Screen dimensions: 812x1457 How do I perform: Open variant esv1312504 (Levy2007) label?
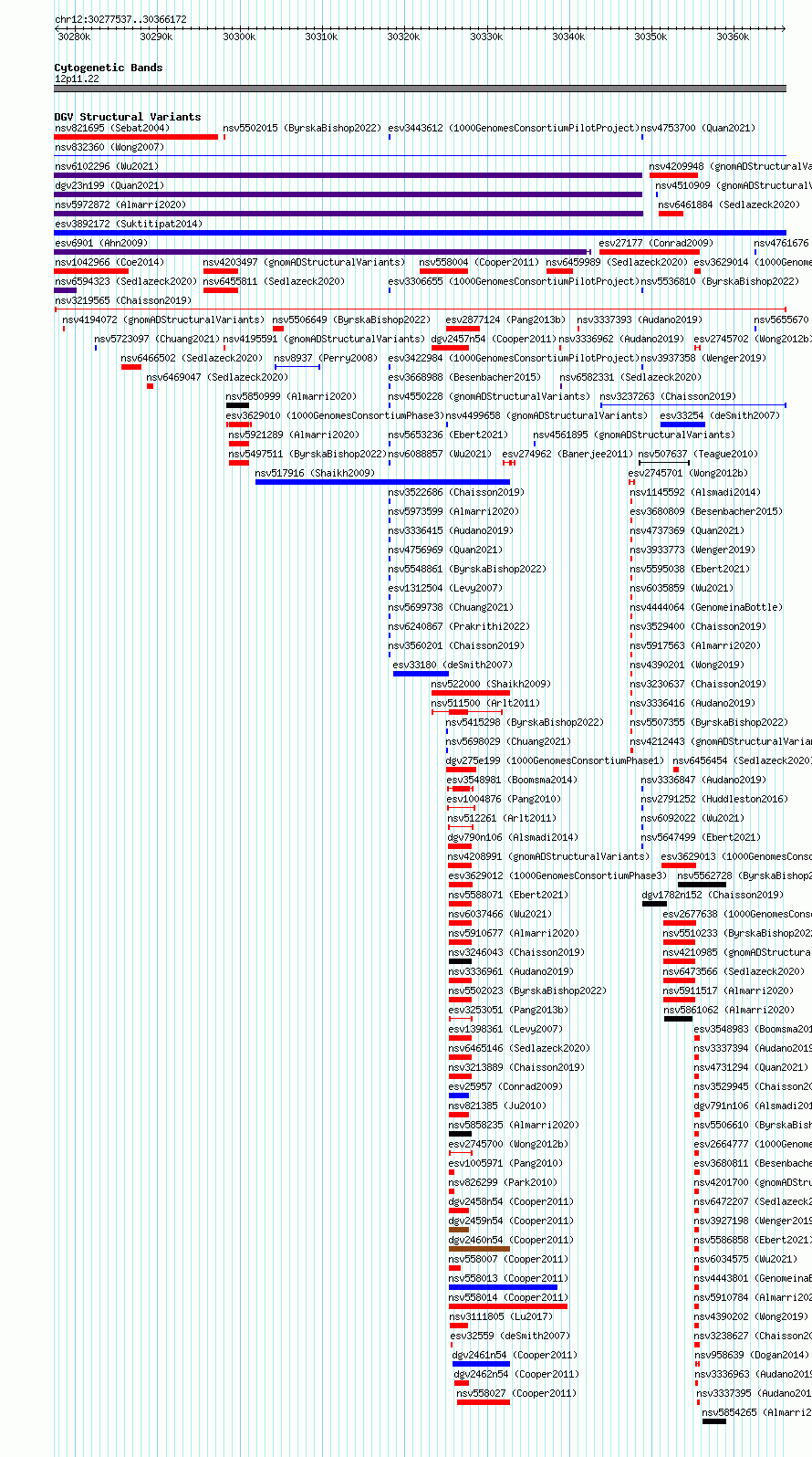[445, 589]
